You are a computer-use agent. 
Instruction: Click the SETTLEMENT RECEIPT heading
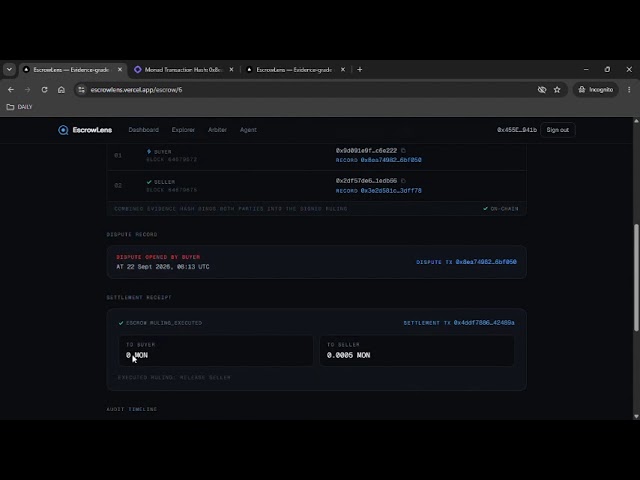pyautogui.click(x=139, y=298)
